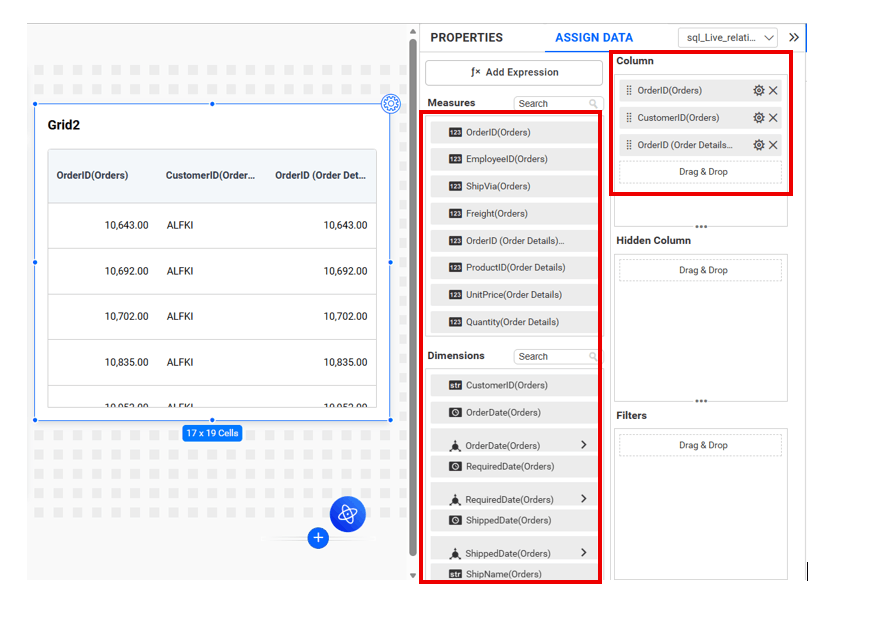Click drag handle of CustomerID(Orders) column item
This screenshot has width=877, height=630.
(x=629, y=117)
